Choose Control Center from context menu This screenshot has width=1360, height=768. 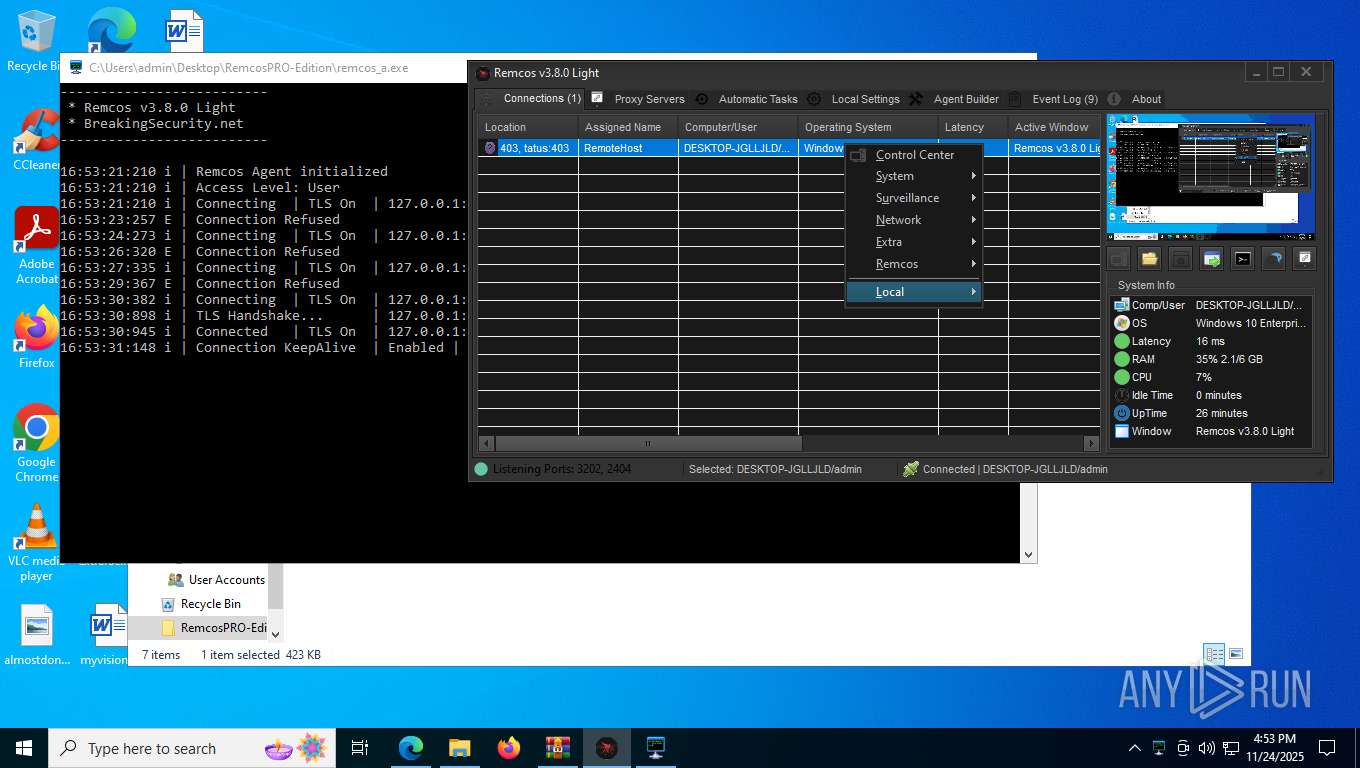pos(914,155)
